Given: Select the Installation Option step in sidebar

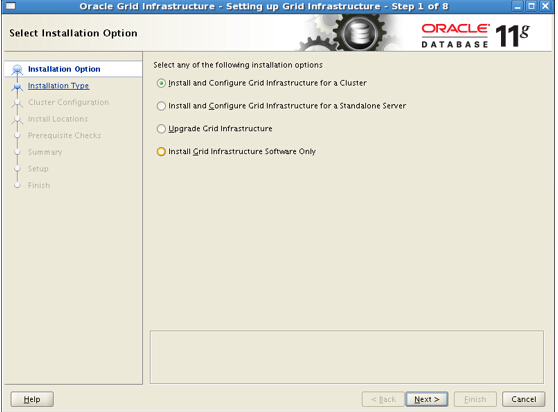Looking at the screenshot, I should click(64, 69).
